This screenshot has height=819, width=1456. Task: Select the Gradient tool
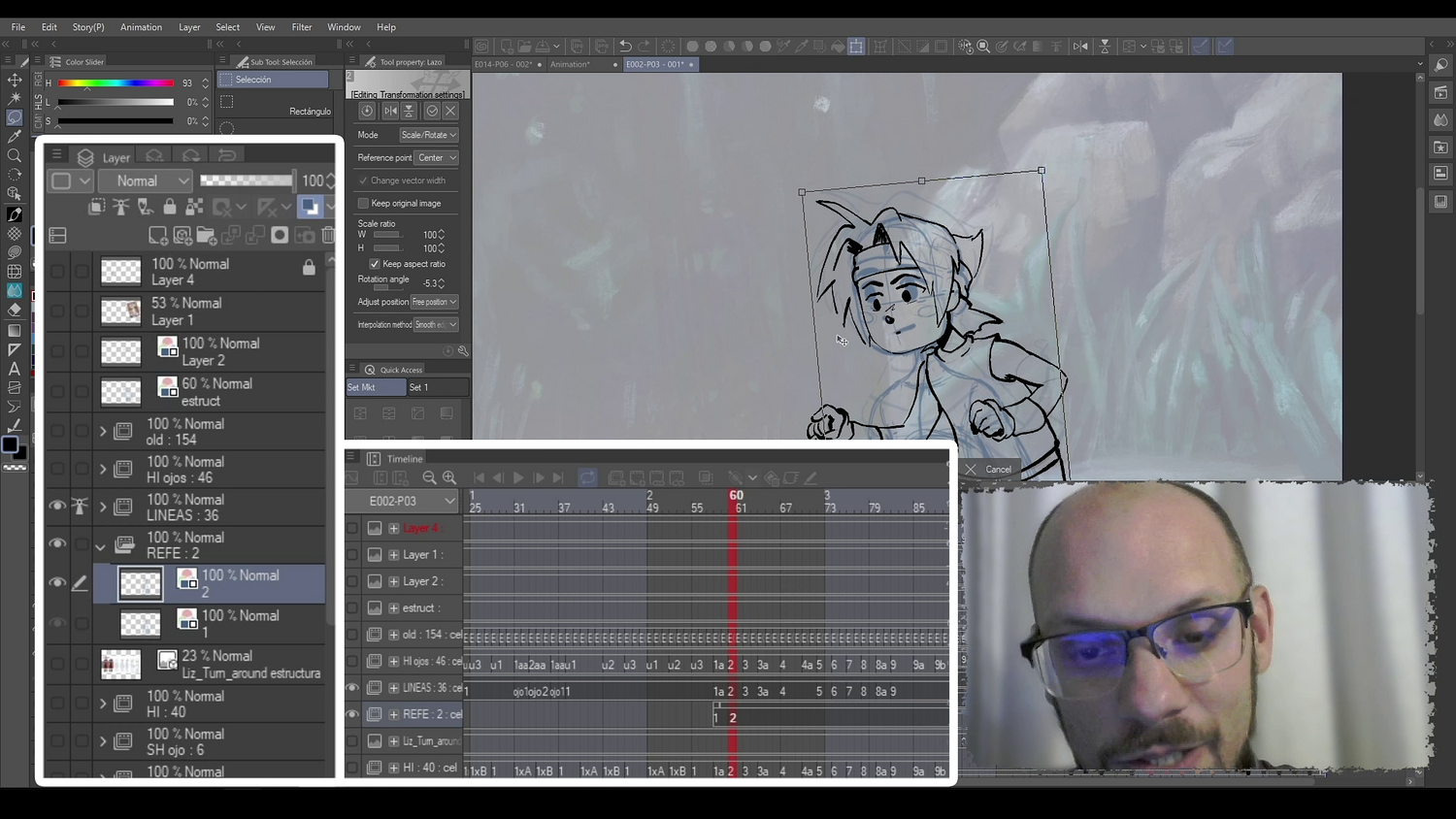(x=15, y=330)
